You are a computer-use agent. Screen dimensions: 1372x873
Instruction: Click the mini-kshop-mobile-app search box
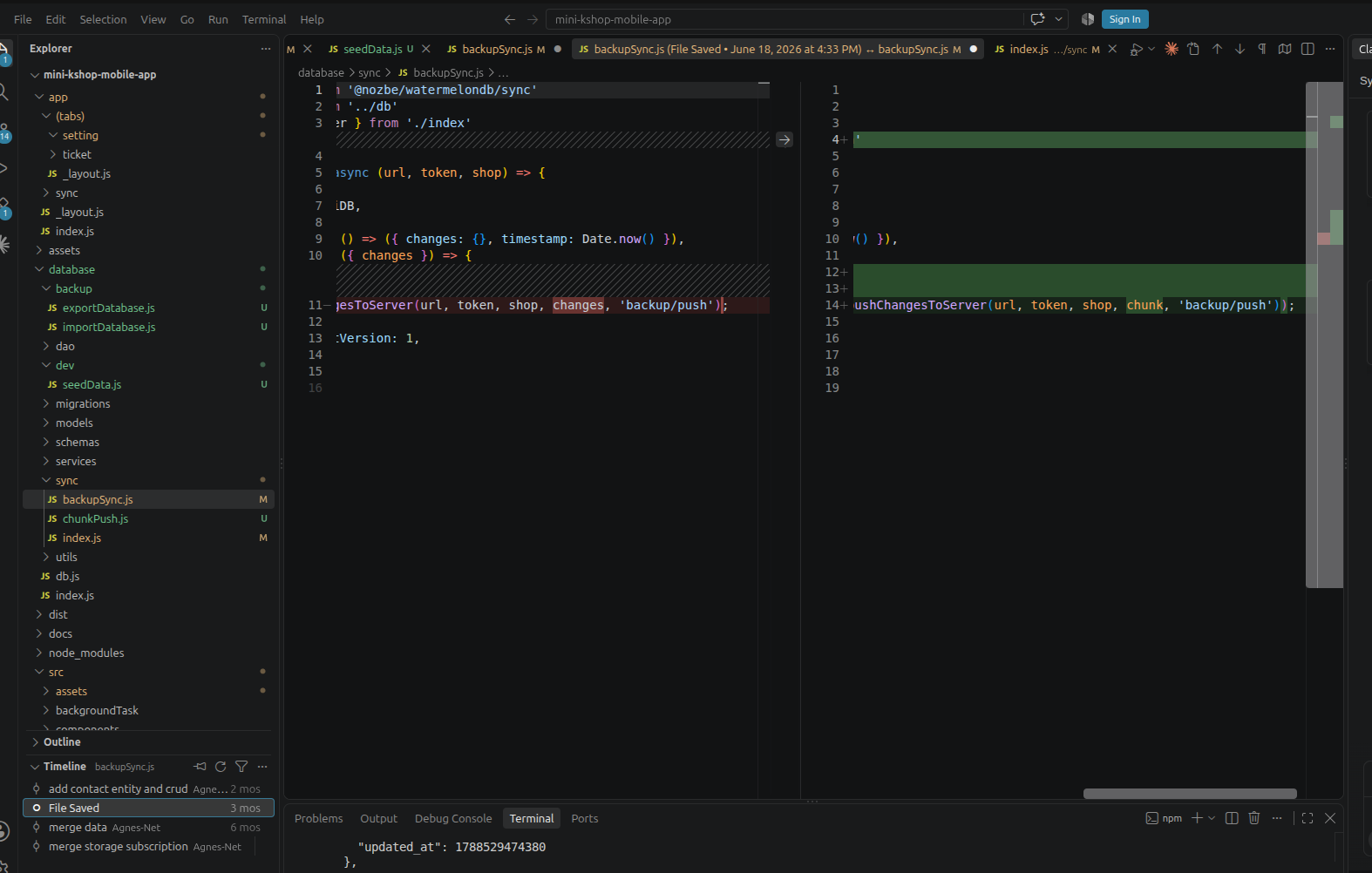[x=784, y=19]
